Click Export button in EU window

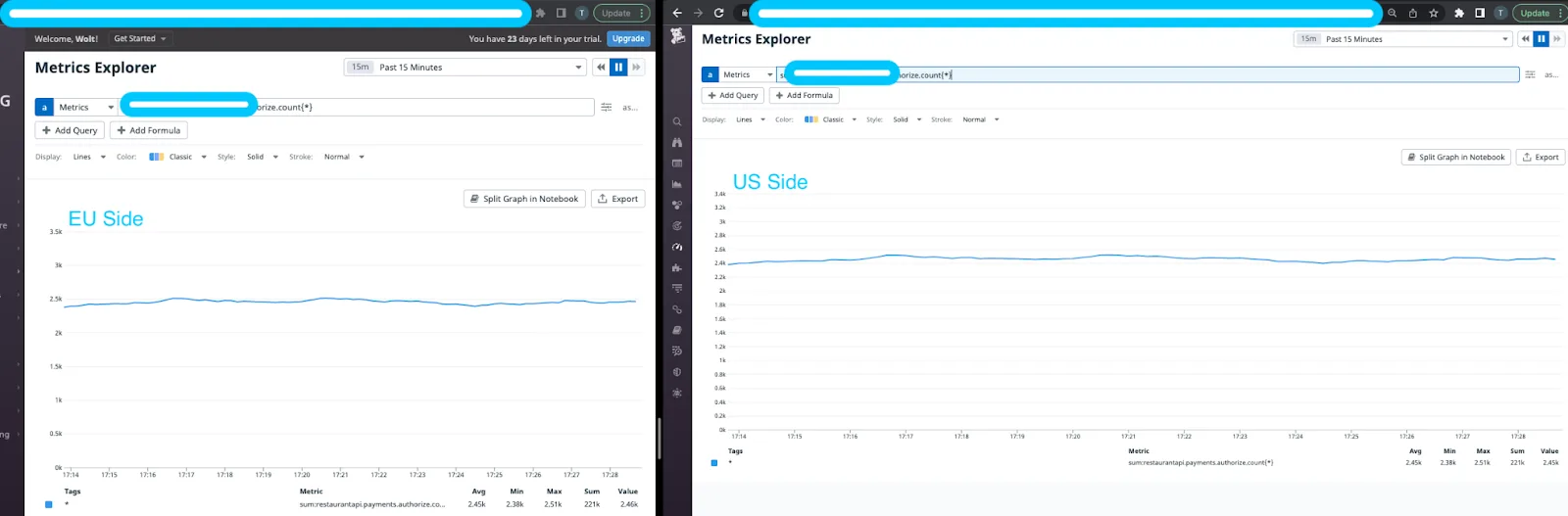(617, 199)
